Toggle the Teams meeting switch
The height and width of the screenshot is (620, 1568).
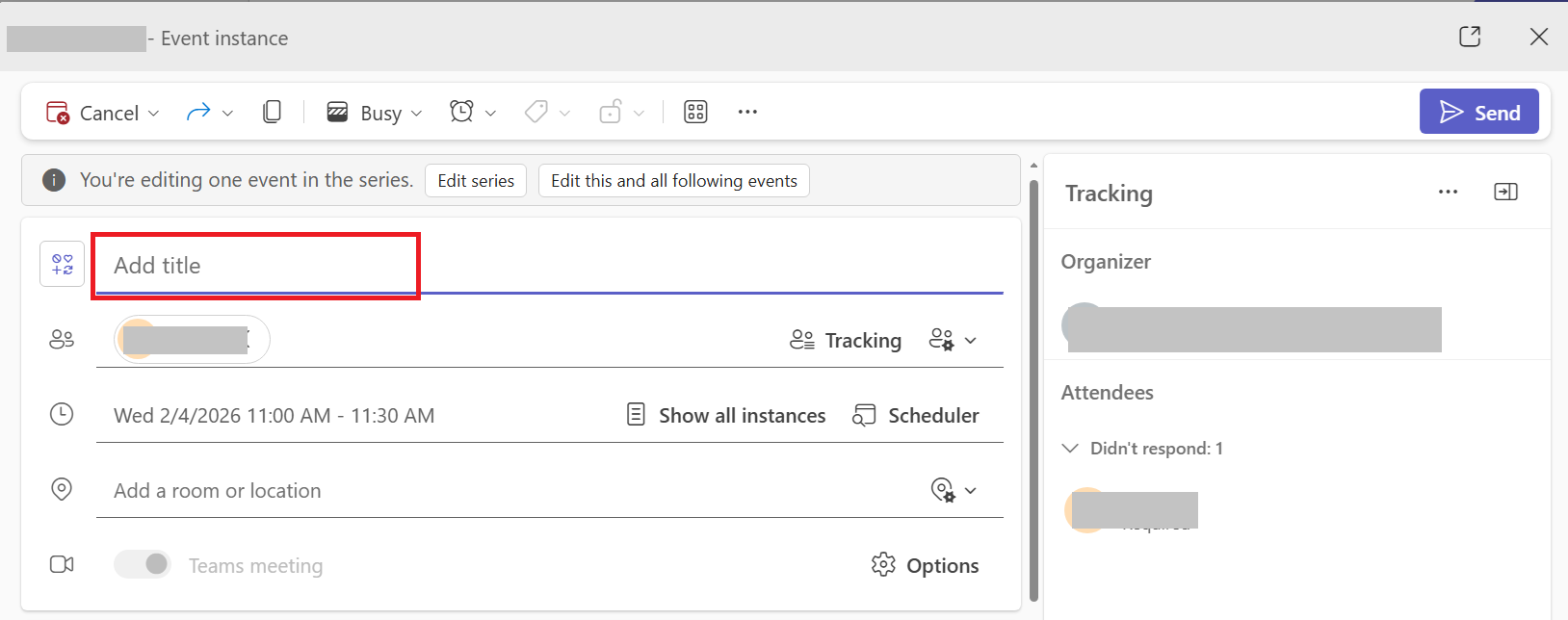143,564
